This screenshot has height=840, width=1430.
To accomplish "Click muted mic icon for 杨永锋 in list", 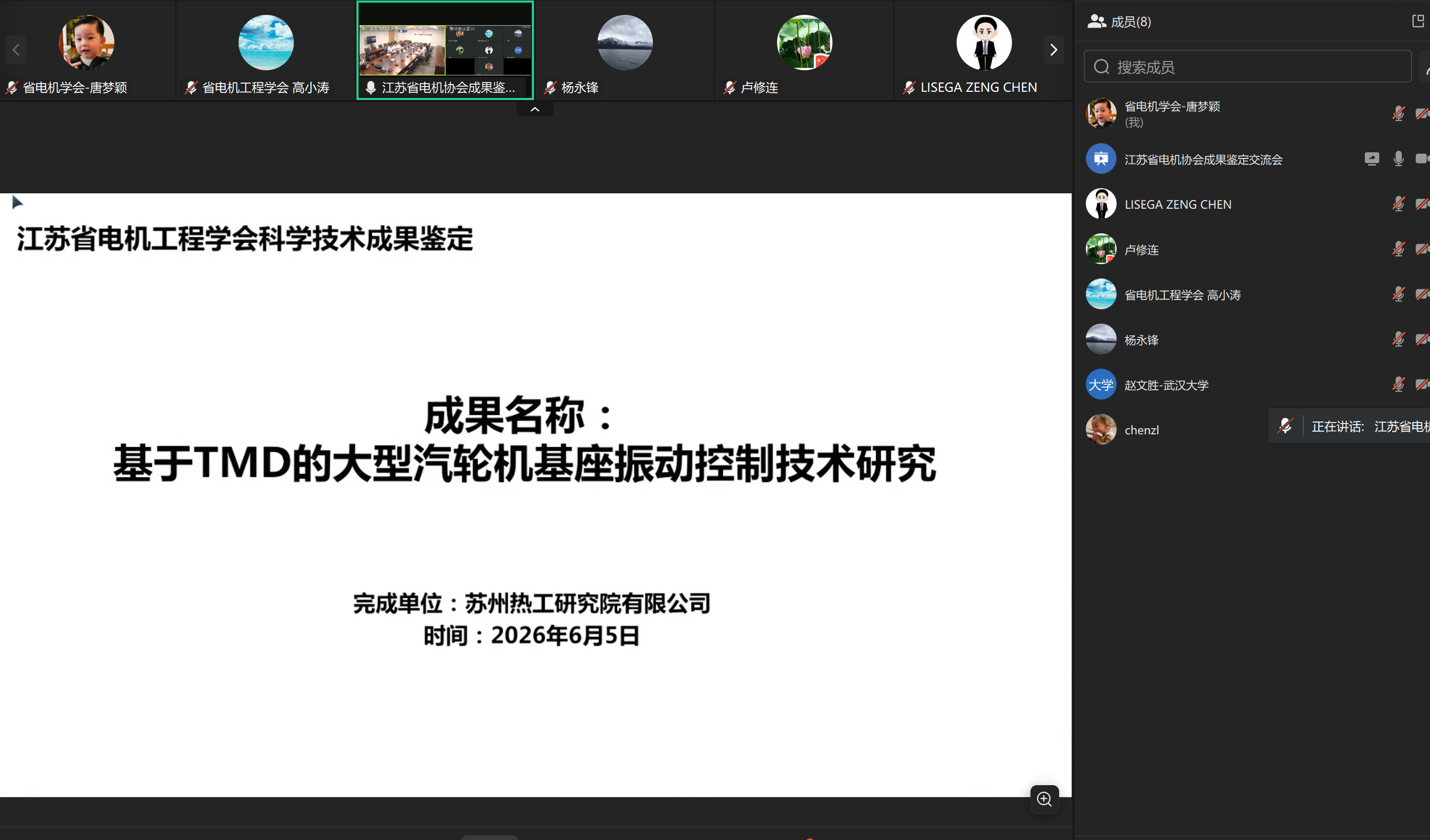I will (x=1398, y=339).
